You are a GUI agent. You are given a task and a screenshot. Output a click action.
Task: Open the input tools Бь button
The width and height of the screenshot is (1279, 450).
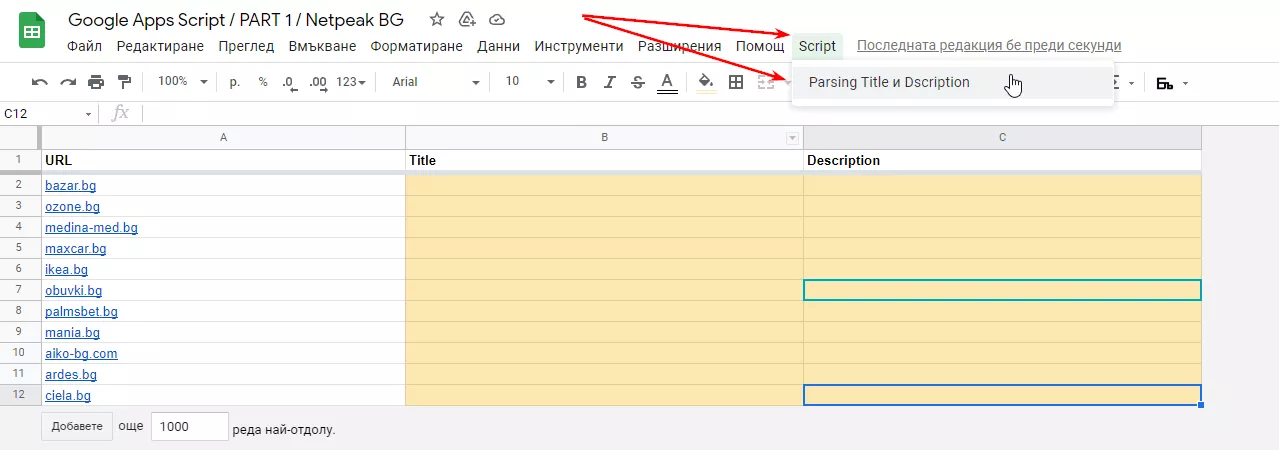click(1164, 83)
